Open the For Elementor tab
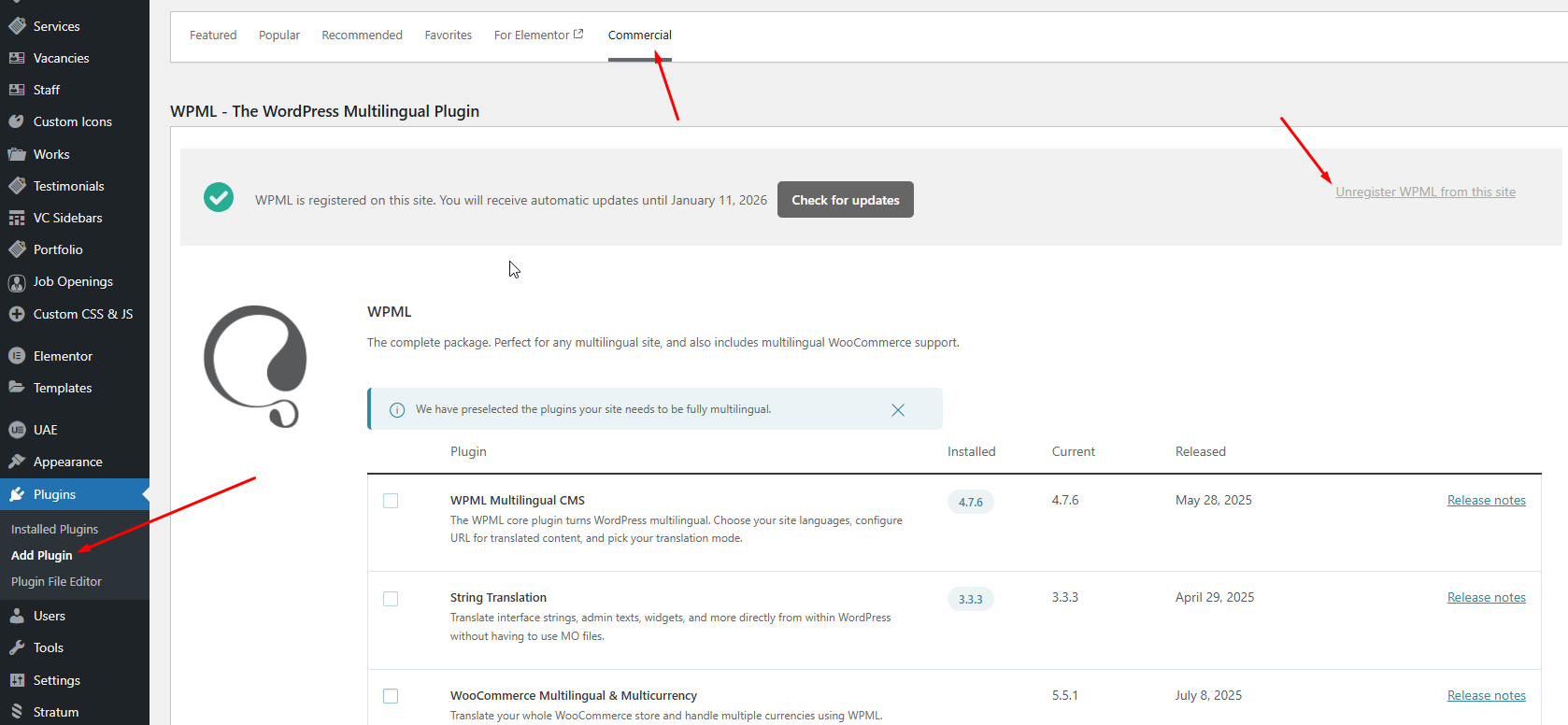Image resolution: width=1568 pixels, height=725 pixels. 538,35
